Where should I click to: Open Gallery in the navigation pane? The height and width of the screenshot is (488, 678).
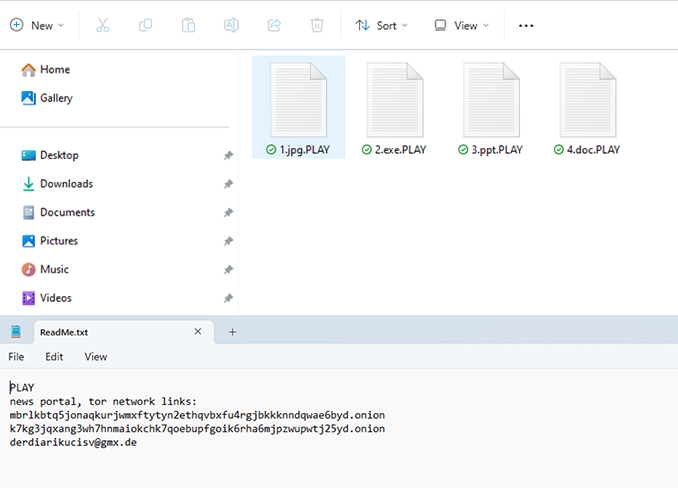click(56, 98)
